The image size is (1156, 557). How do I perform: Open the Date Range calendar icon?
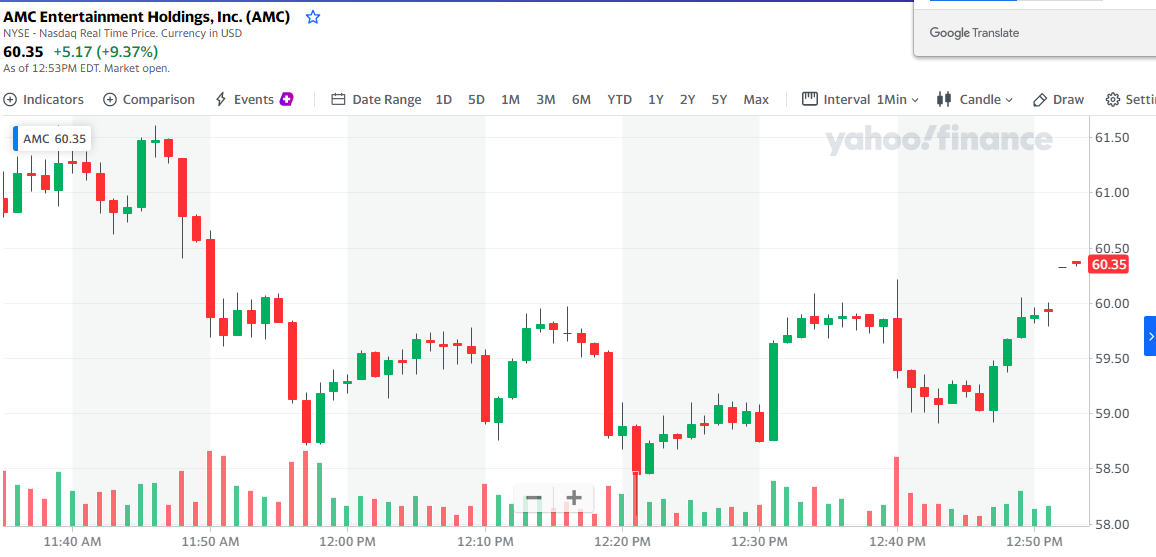(338, 99)
